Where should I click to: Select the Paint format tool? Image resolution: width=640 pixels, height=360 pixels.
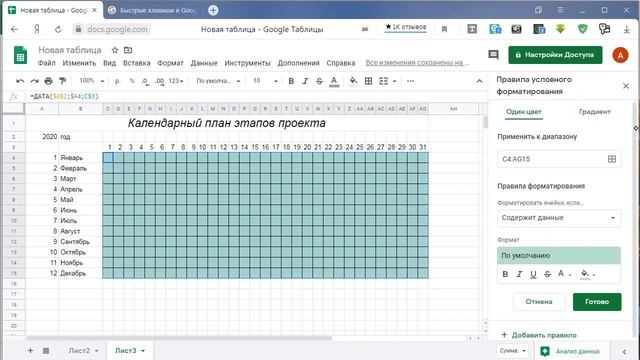(62, 81)
